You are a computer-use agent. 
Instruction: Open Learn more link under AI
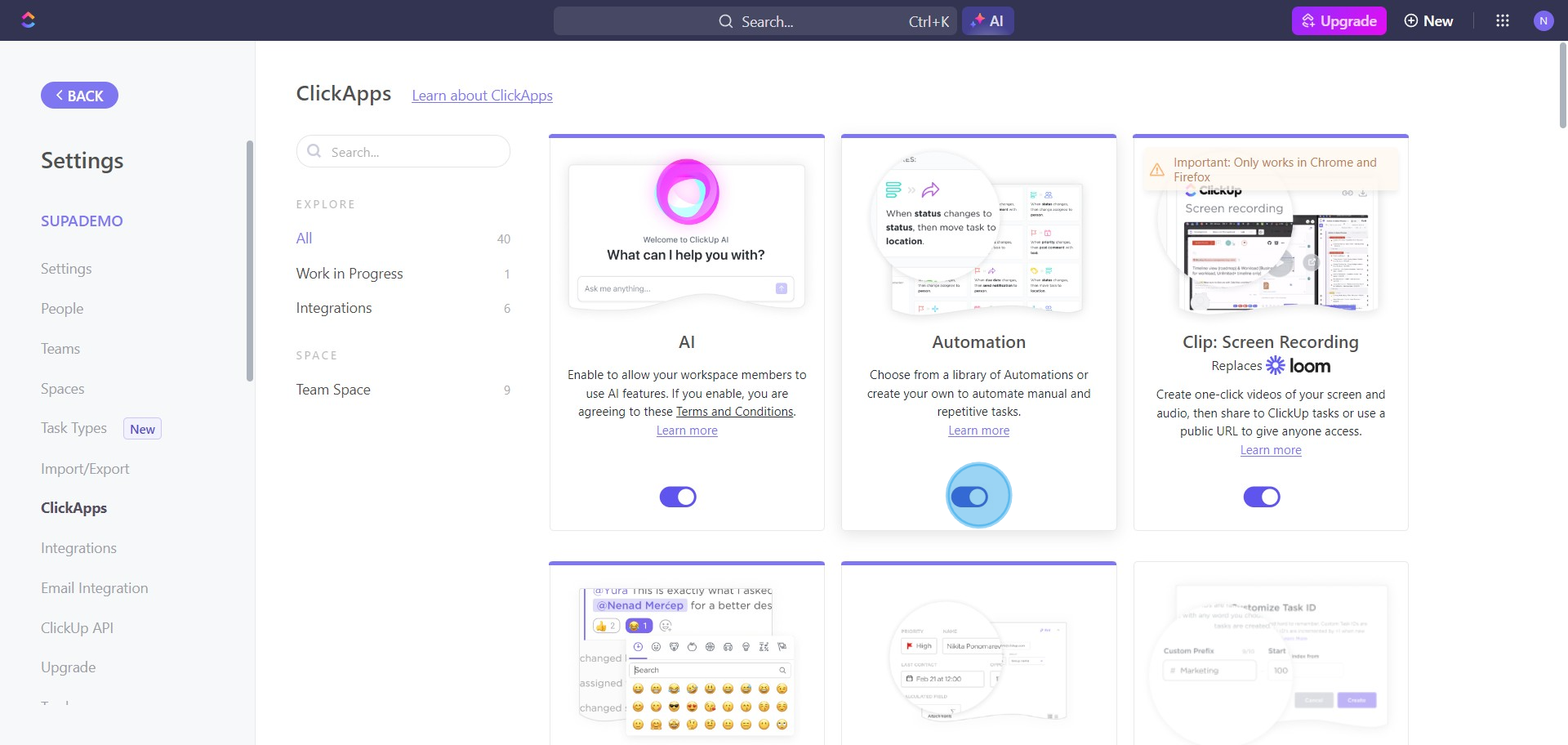pyautogui.click(x=687, y=430)
